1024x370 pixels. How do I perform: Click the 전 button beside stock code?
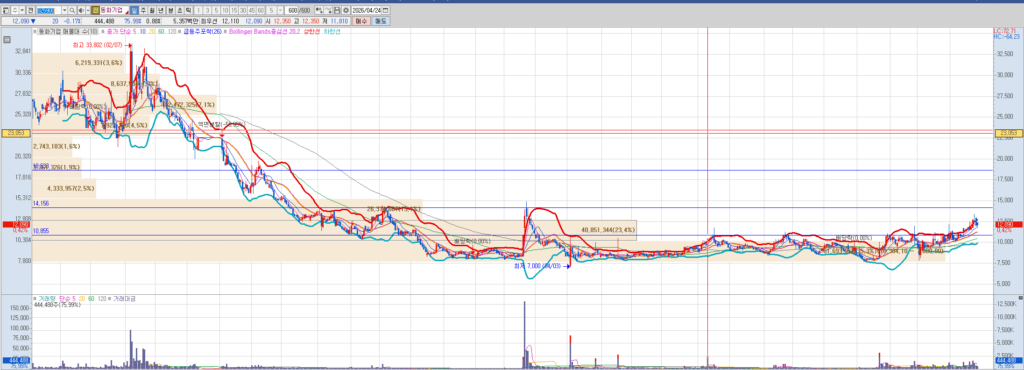(30, 10)
